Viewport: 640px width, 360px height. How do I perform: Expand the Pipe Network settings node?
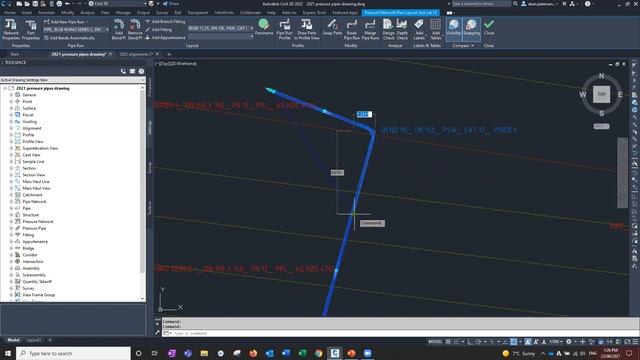[11, 202]
